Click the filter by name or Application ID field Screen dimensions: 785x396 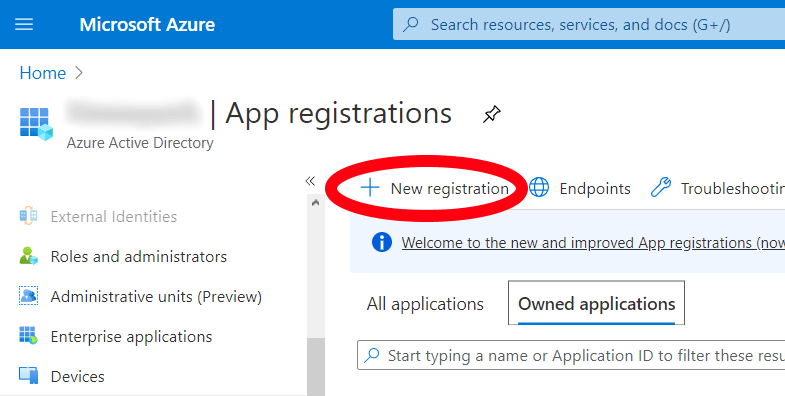coord(571,355)
